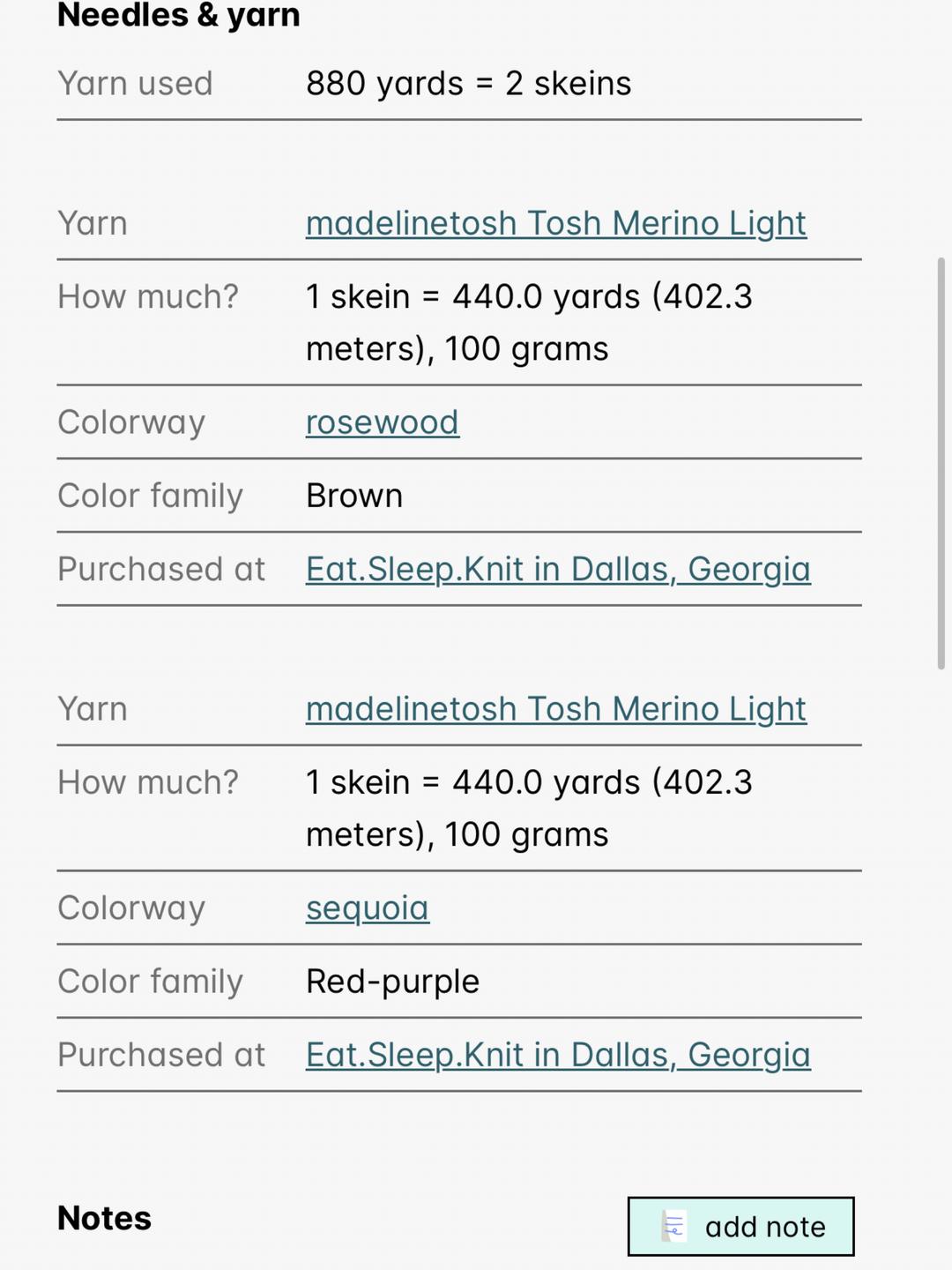Select the Red-purple color family value
This screenshot has width=952, height=1270.
click(x=392, y=982)
